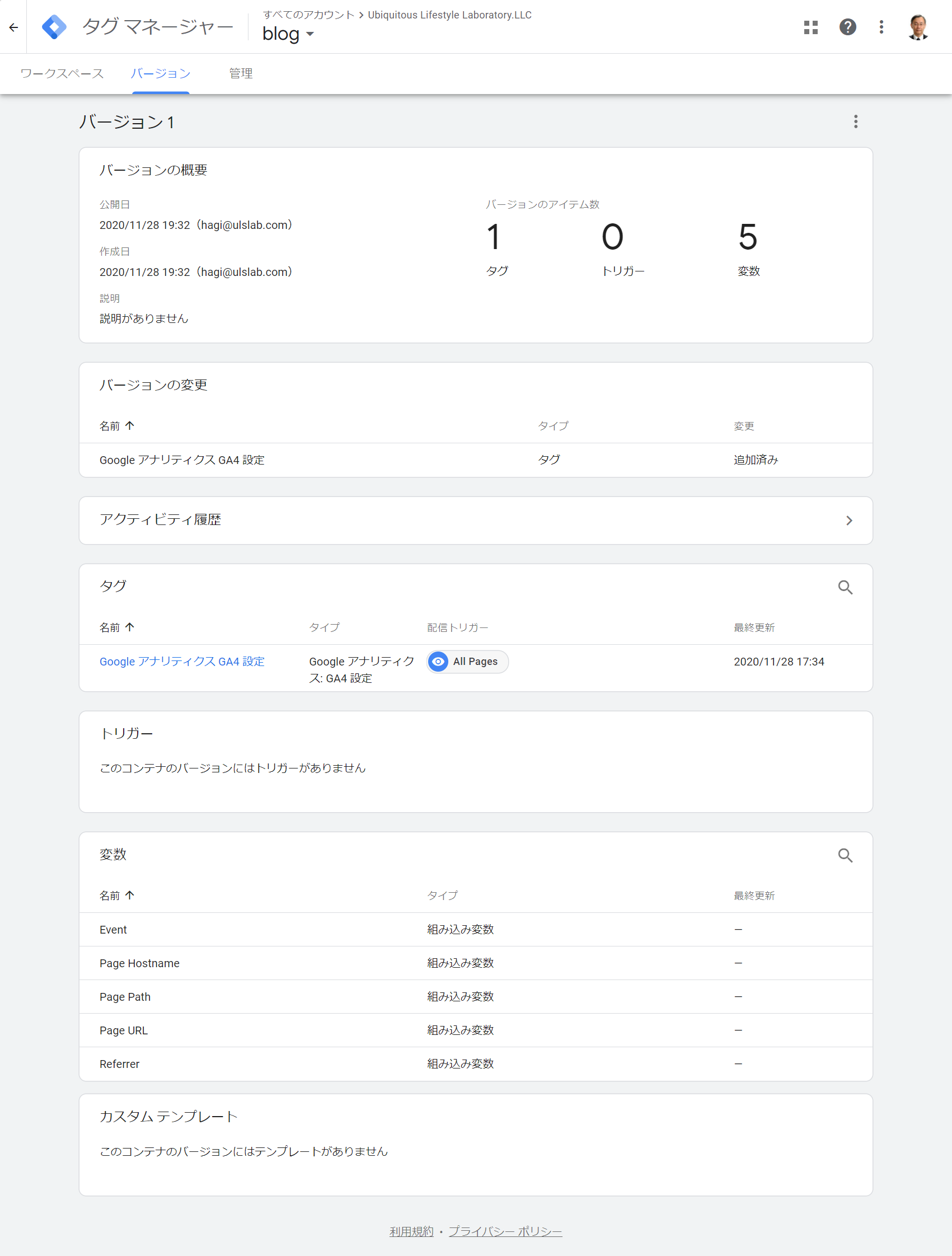Click the Event variable row
The image size is (952, 1256).
coord(476,930)
